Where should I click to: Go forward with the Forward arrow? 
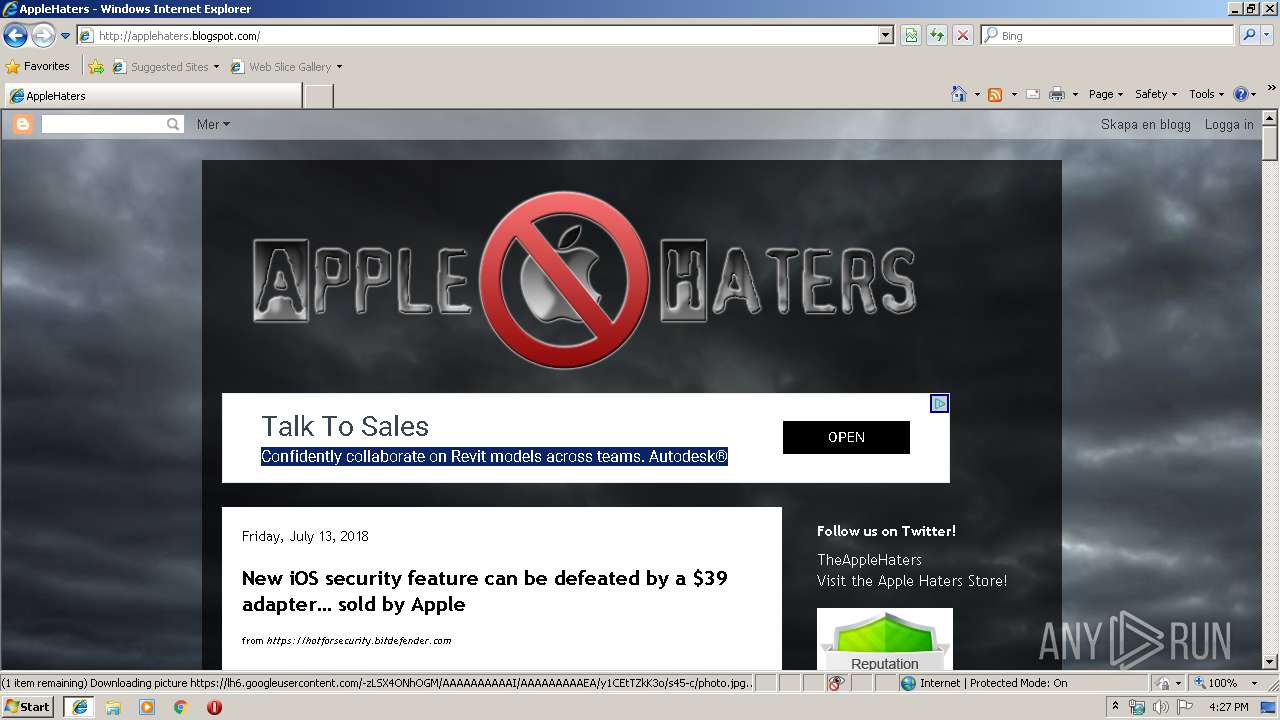coord(43,36)
